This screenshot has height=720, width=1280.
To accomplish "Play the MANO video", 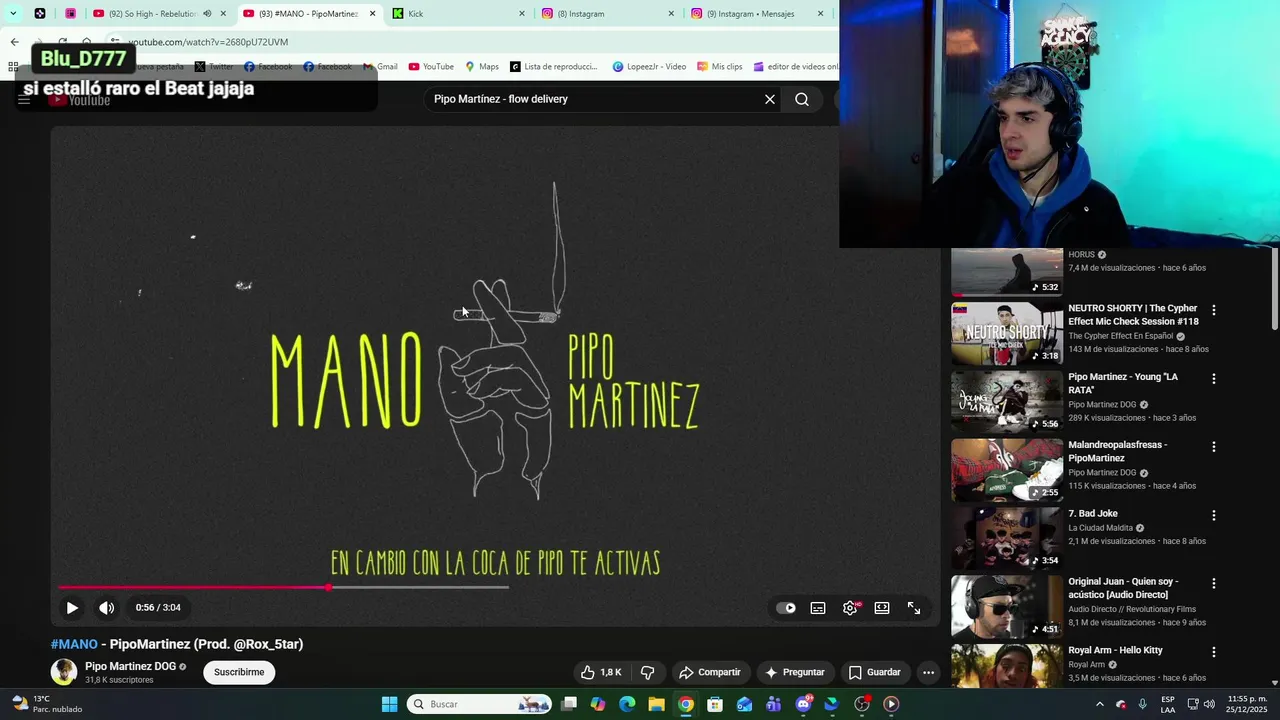I will 72,608.
